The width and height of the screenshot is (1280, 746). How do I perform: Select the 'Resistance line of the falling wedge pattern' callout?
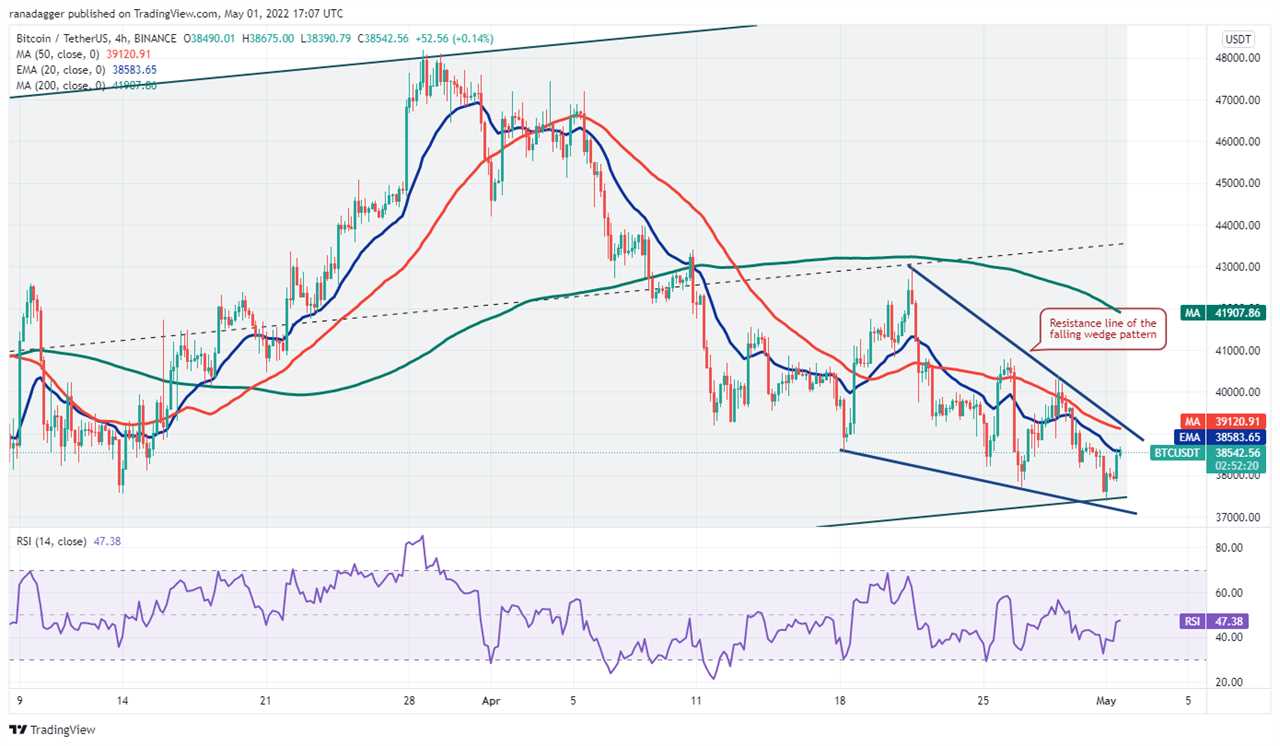click(x=1102, y=329)
